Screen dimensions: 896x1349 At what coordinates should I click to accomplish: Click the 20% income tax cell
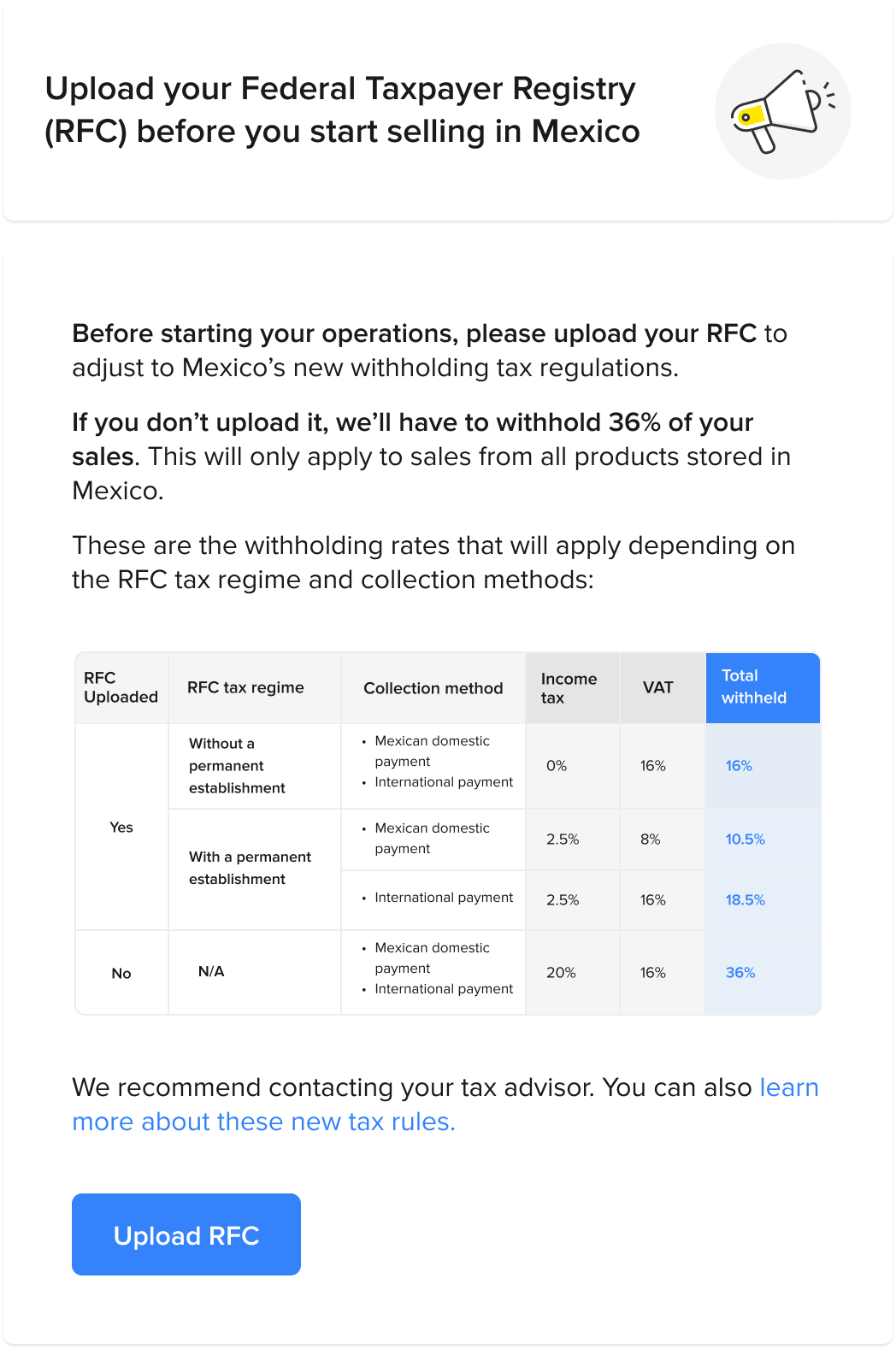tap(561, 973)
